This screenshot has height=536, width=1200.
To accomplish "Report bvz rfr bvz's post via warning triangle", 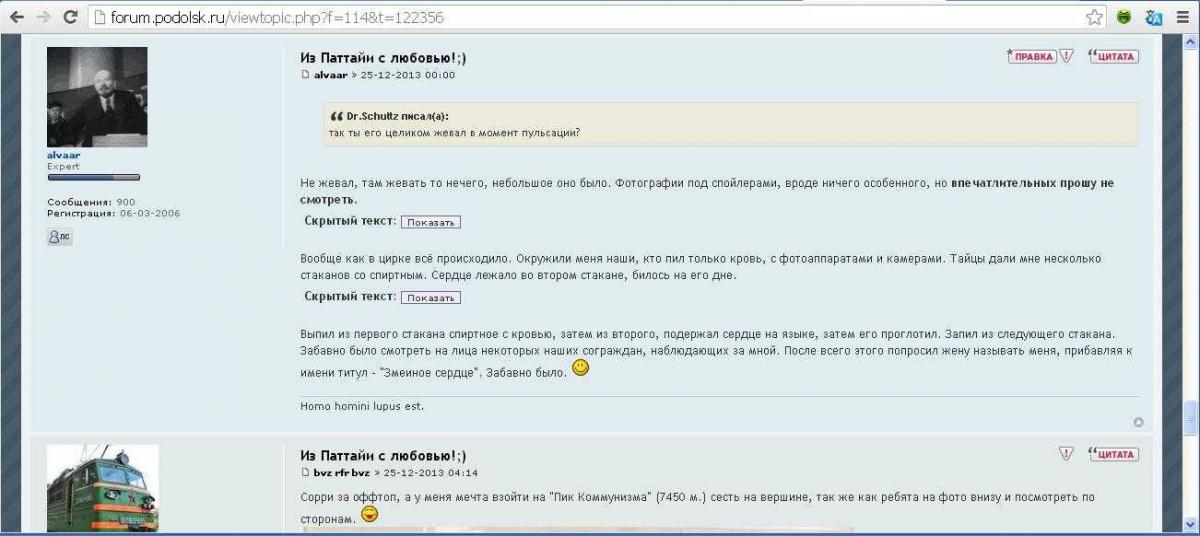I will coord(1066,454).
